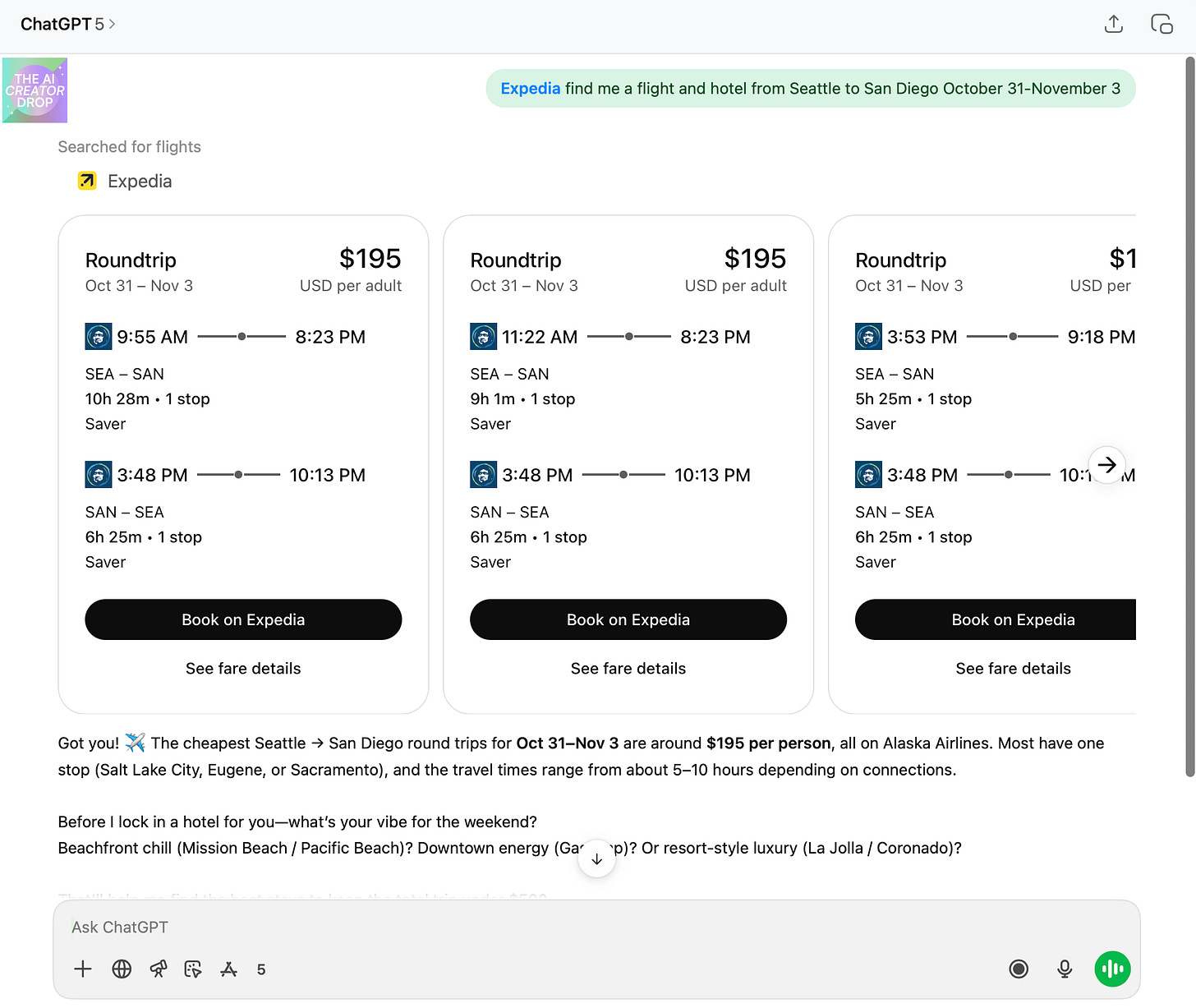Click the share icon in the top bar
Viewport: 1196px width, 1008px height.
point(1114,24)
